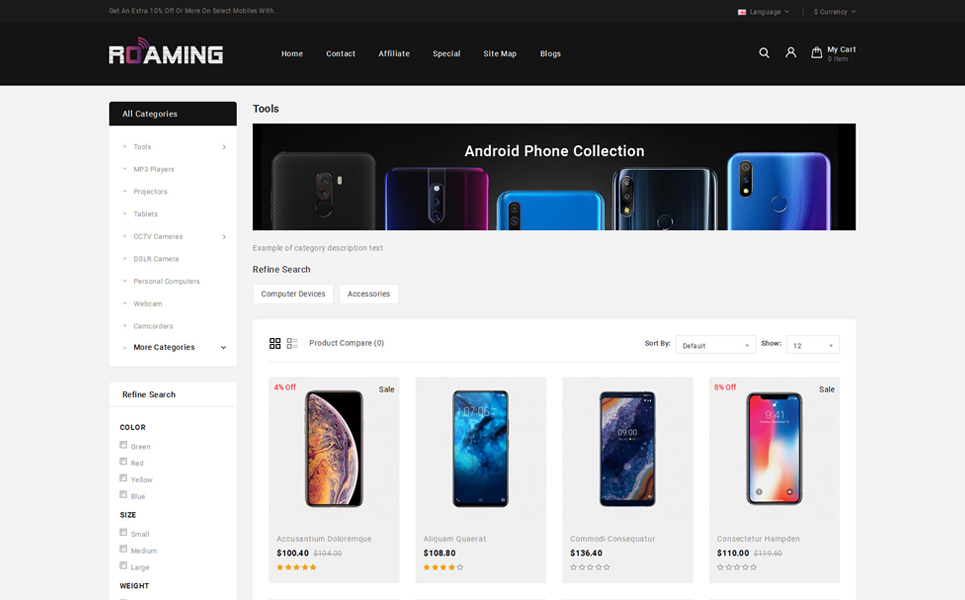Open the My Cart bag icon
The image size is (965, 600).
point(816,53)
